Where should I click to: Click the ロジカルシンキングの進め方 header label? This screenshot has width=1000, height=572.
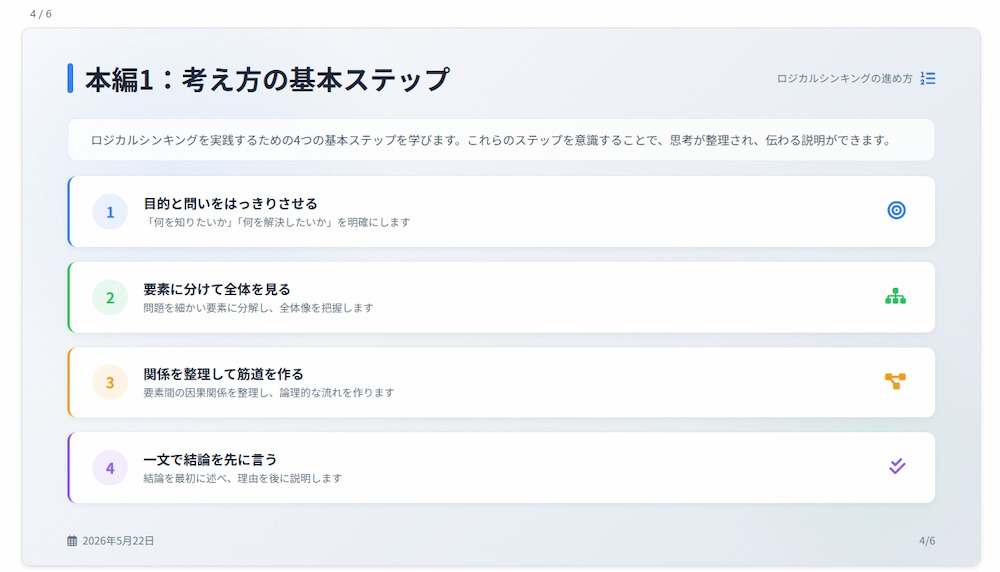tap(844, 78)
